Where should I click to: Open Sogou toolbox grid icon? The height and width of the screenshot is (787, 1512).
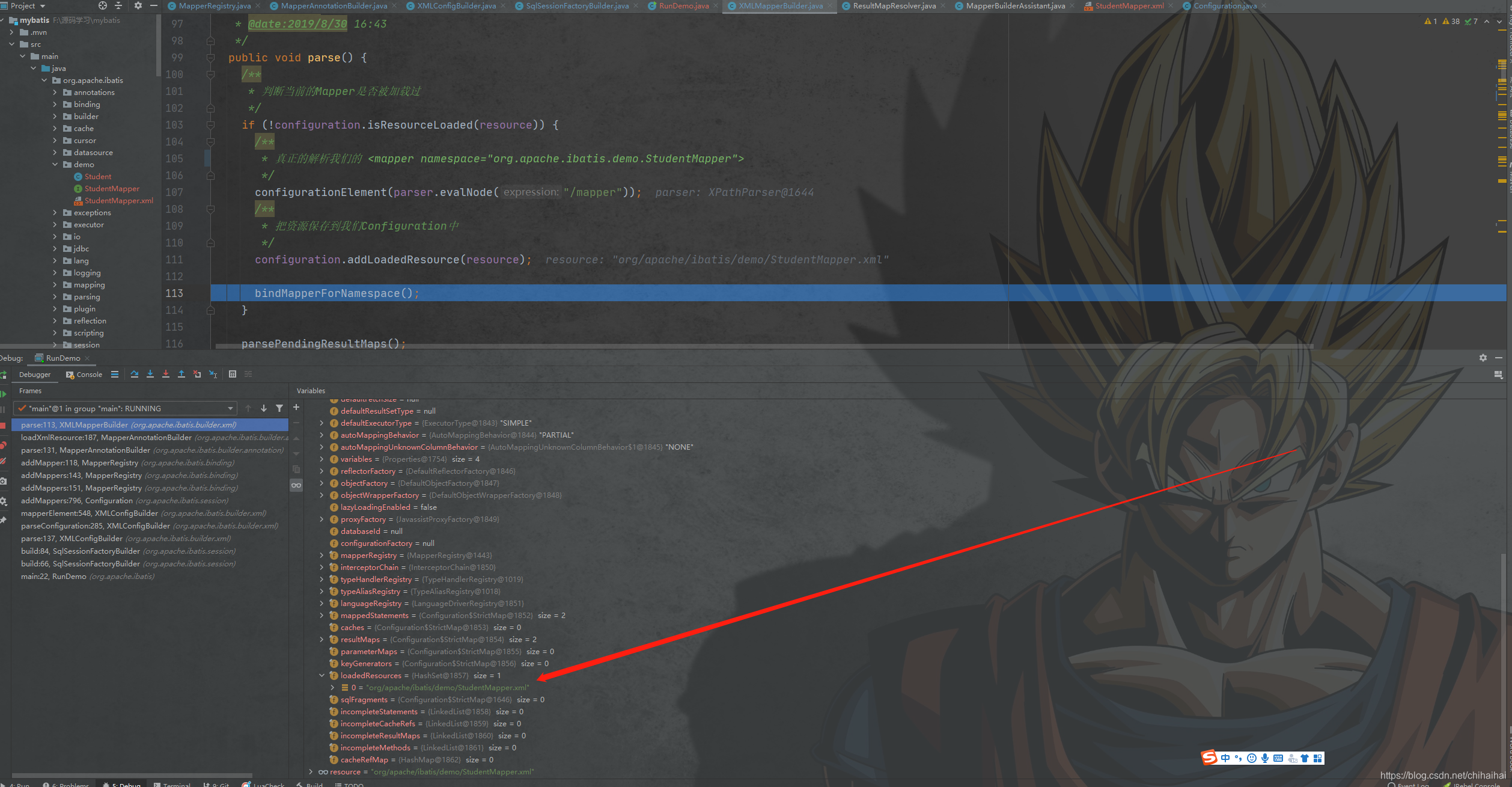[x=1318, y=758]
